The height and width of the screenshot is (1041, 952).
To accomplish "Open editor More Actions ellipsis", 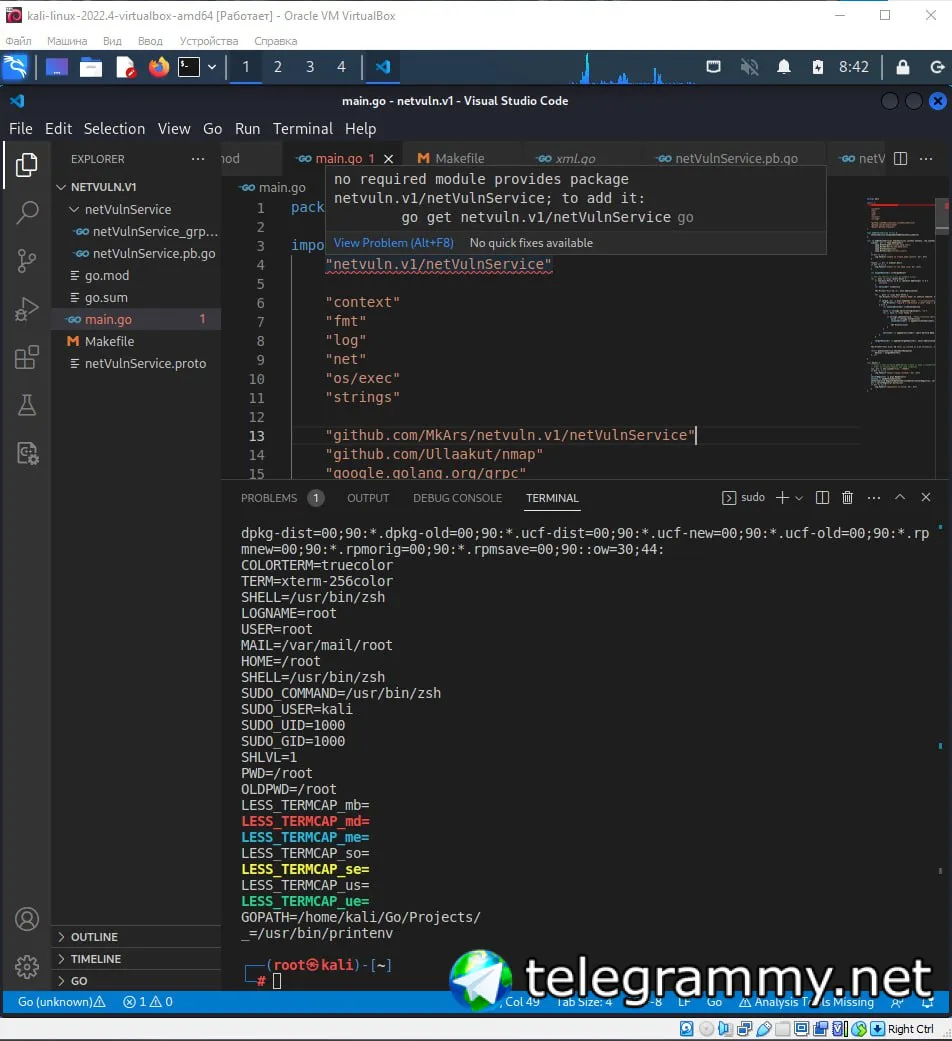I will [x=926, y=159].
